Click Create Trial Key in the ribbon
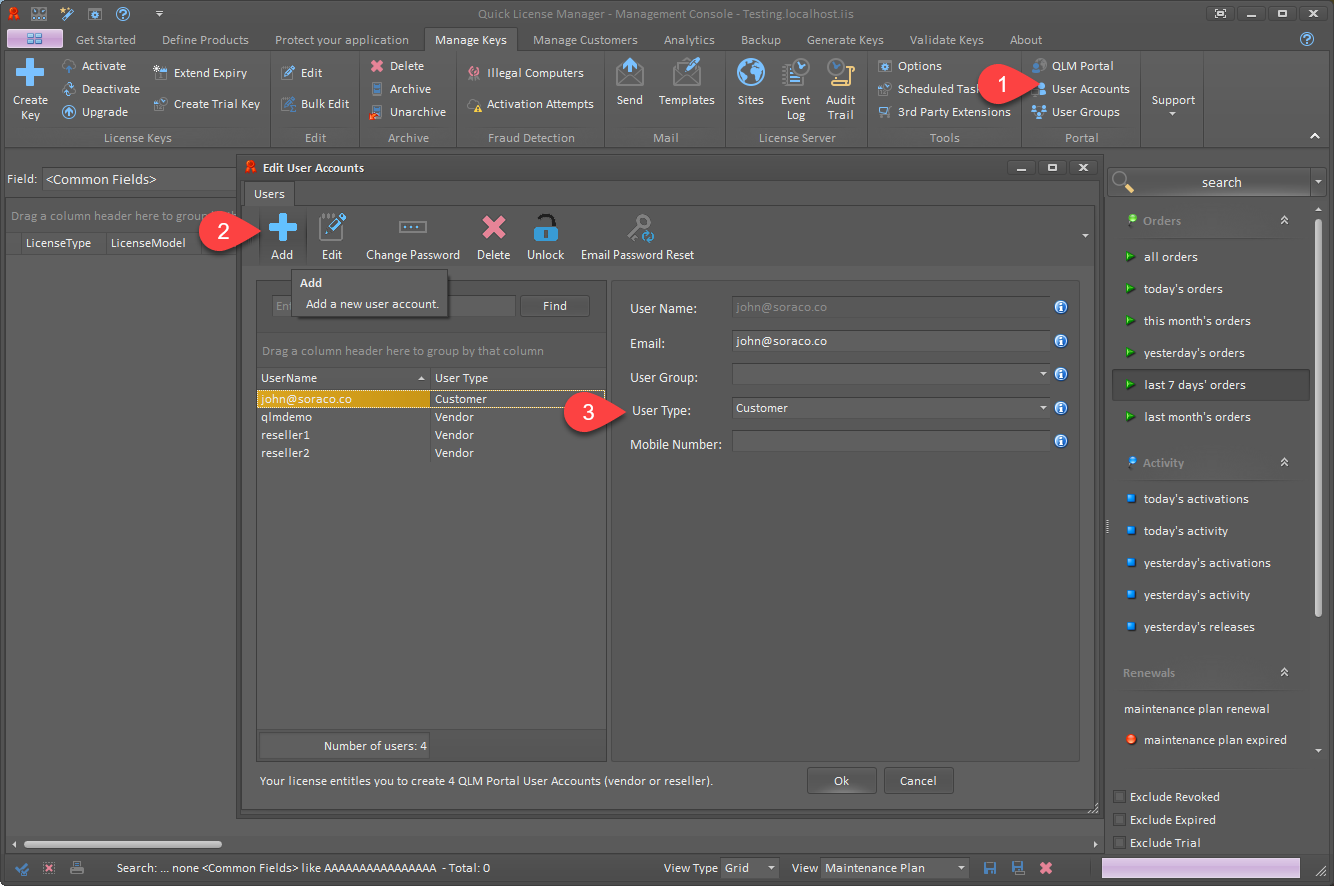1334x886 pixels. 207,104
